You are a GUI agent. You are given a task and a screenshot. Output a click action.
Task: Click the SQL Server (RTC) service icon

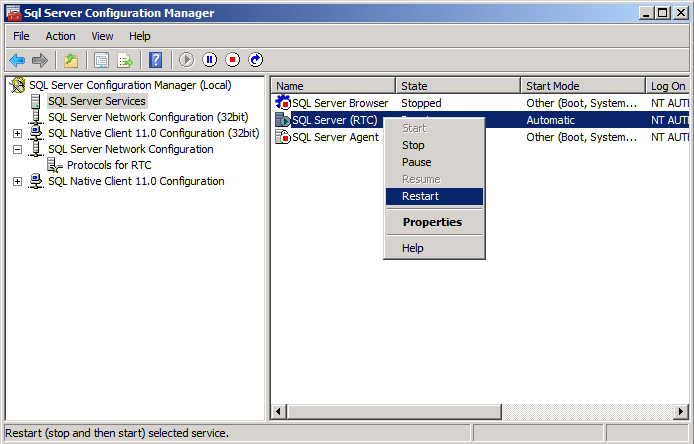[282, 120]
